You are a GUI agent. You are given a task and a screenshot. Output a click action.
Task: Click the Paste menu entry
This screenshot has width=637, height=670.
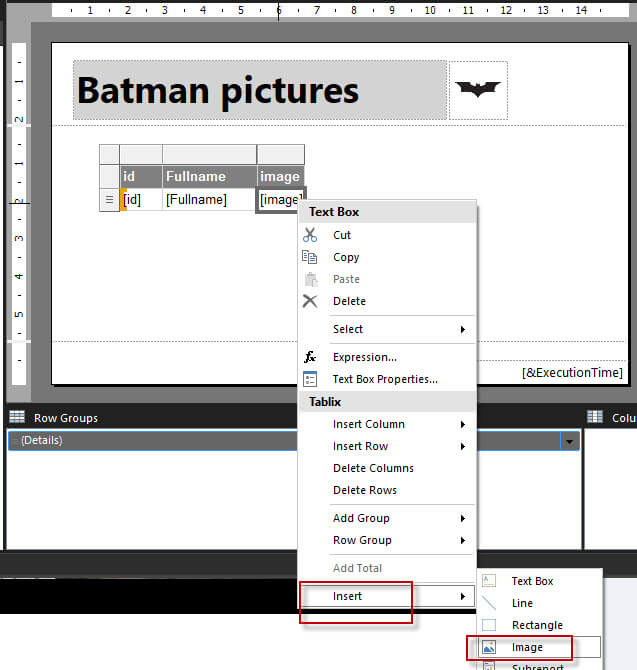click(388, 279)
